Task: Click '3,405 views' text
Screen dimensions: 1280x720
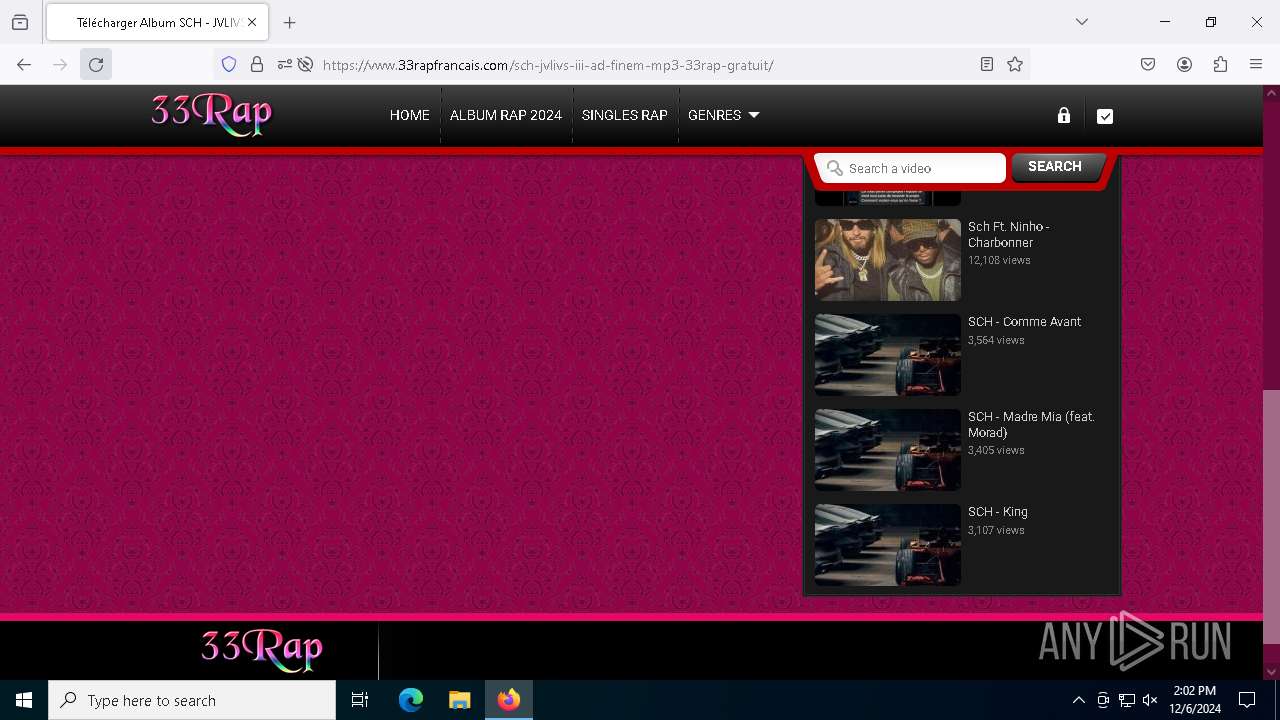Action: point(996,450)
